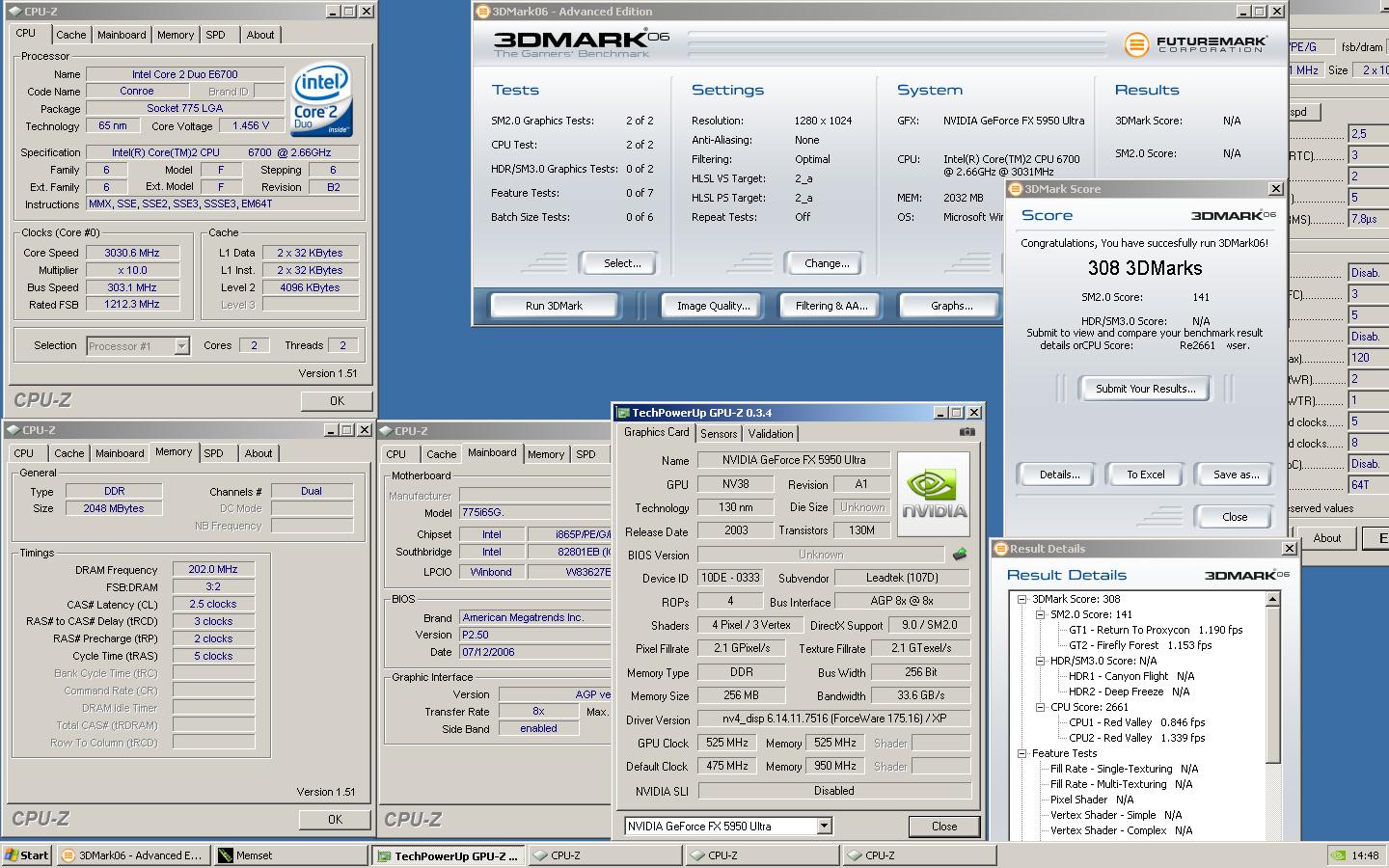
Task: Click OK in CPU-Z Memory window
Action: click(x=335, y=820)
